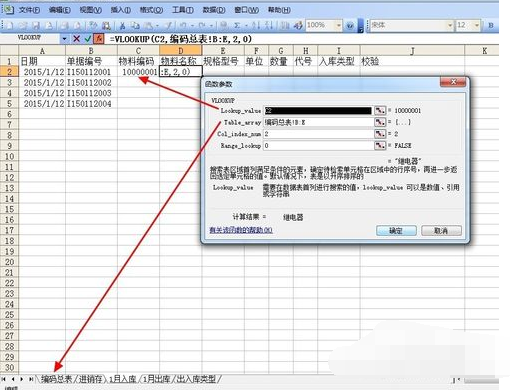
Task: Open the font name dropdown arrow
Action: click(450, 25)
